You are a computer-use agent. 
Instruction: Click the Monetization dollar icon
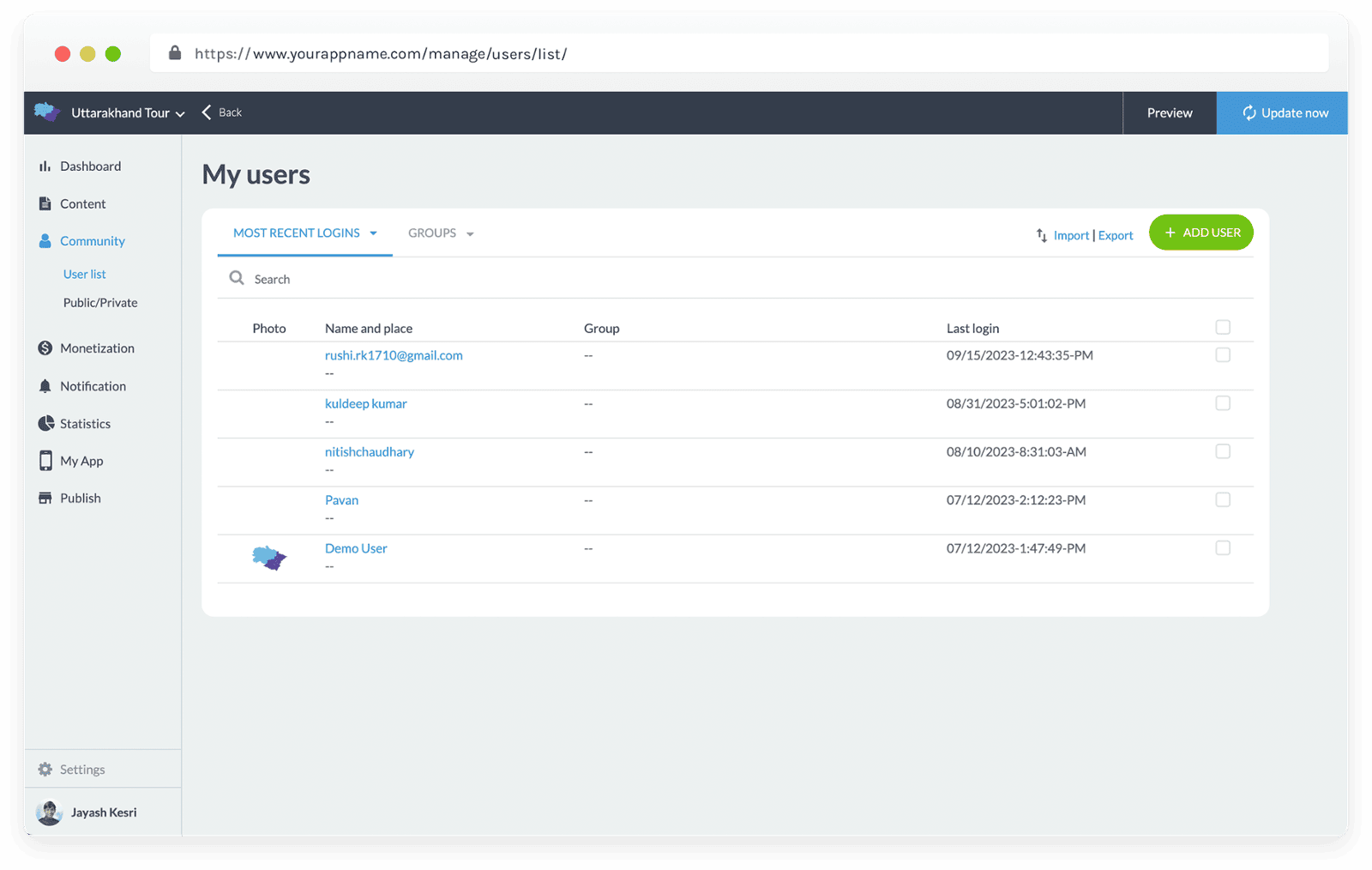(x=45, y=348)
